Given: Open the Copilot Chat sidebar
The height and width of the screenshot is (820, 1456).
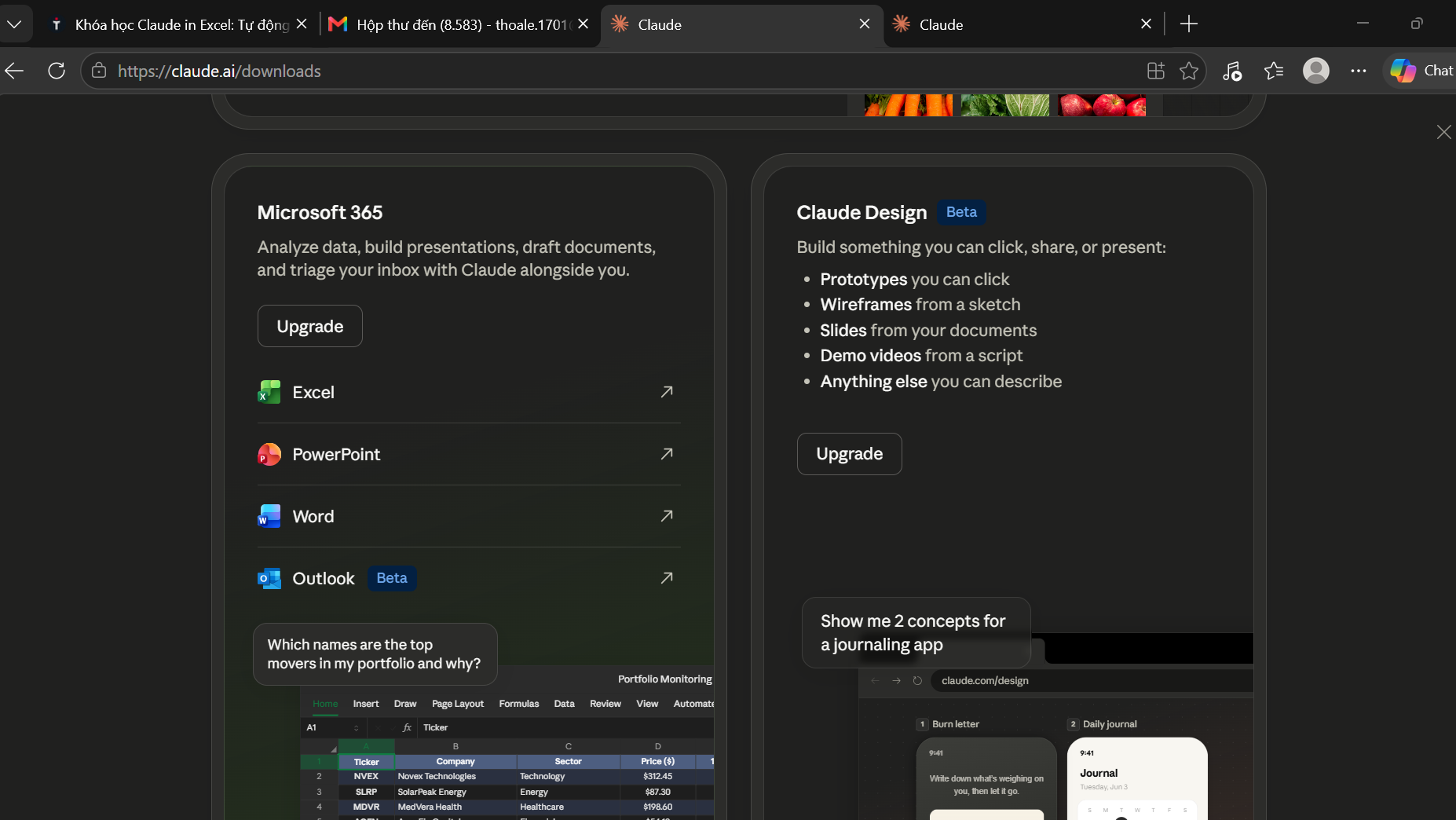Looking at the screenshot, I should coord(1421,71).
